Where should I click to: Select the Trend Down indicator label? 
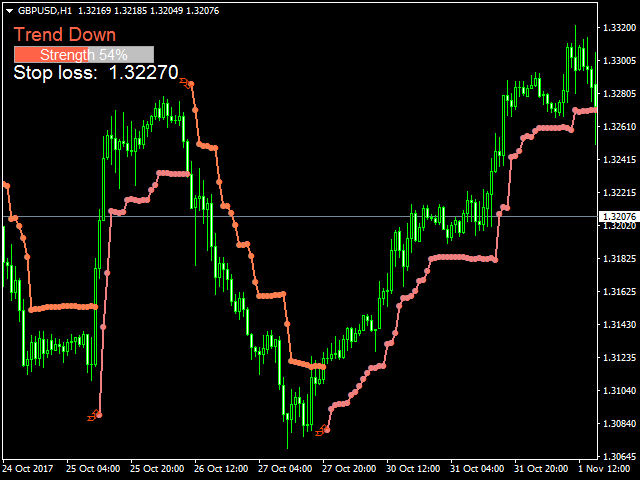(65, 35)
